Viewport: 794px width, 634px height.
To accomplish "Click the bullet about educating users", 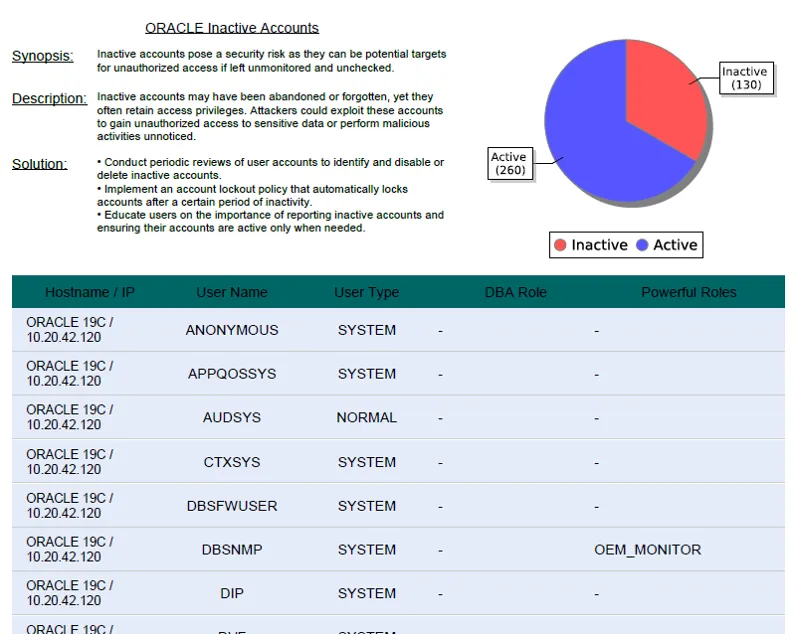I will pos(270,221).
